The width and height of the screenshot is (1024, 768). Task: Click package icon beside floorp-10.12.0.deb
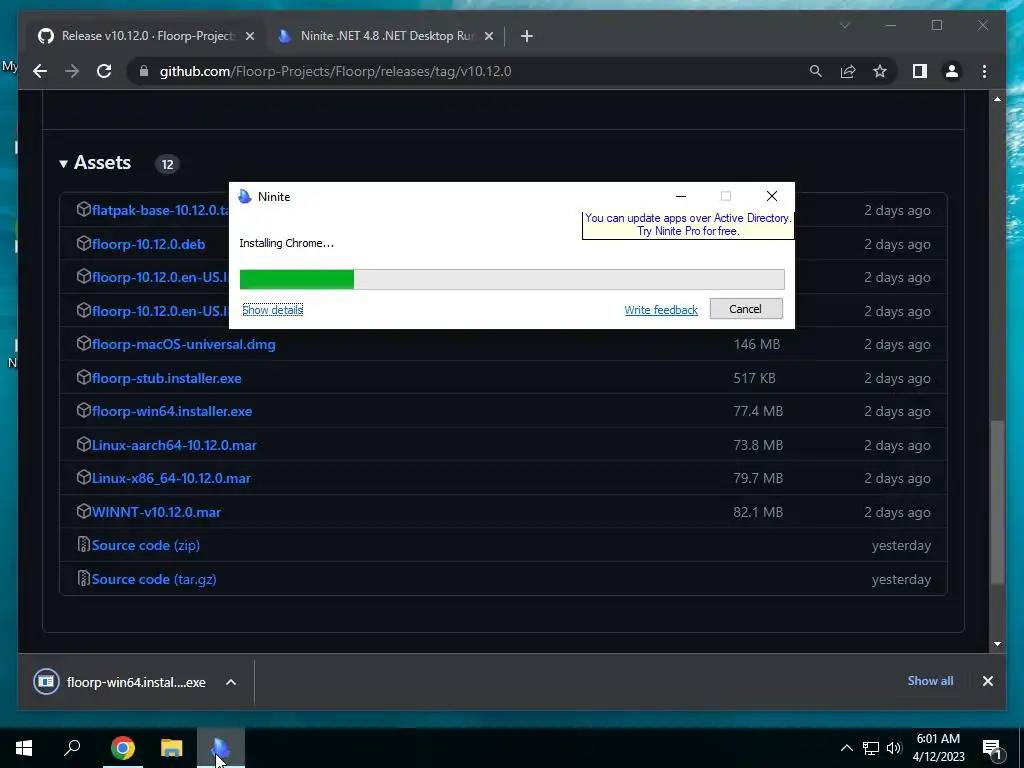pyautogui.click(x=83, y=244)
